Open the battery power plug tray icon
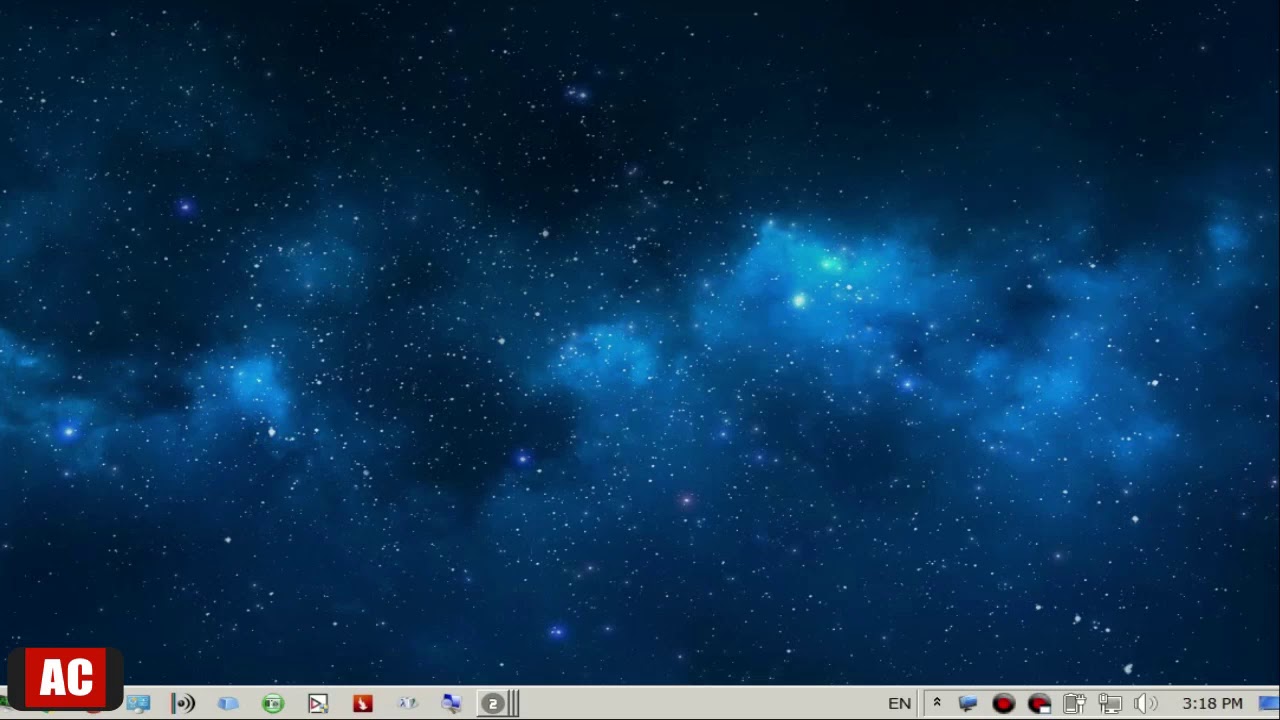Screen dimensions: 1280x720 pos(1075,704)
